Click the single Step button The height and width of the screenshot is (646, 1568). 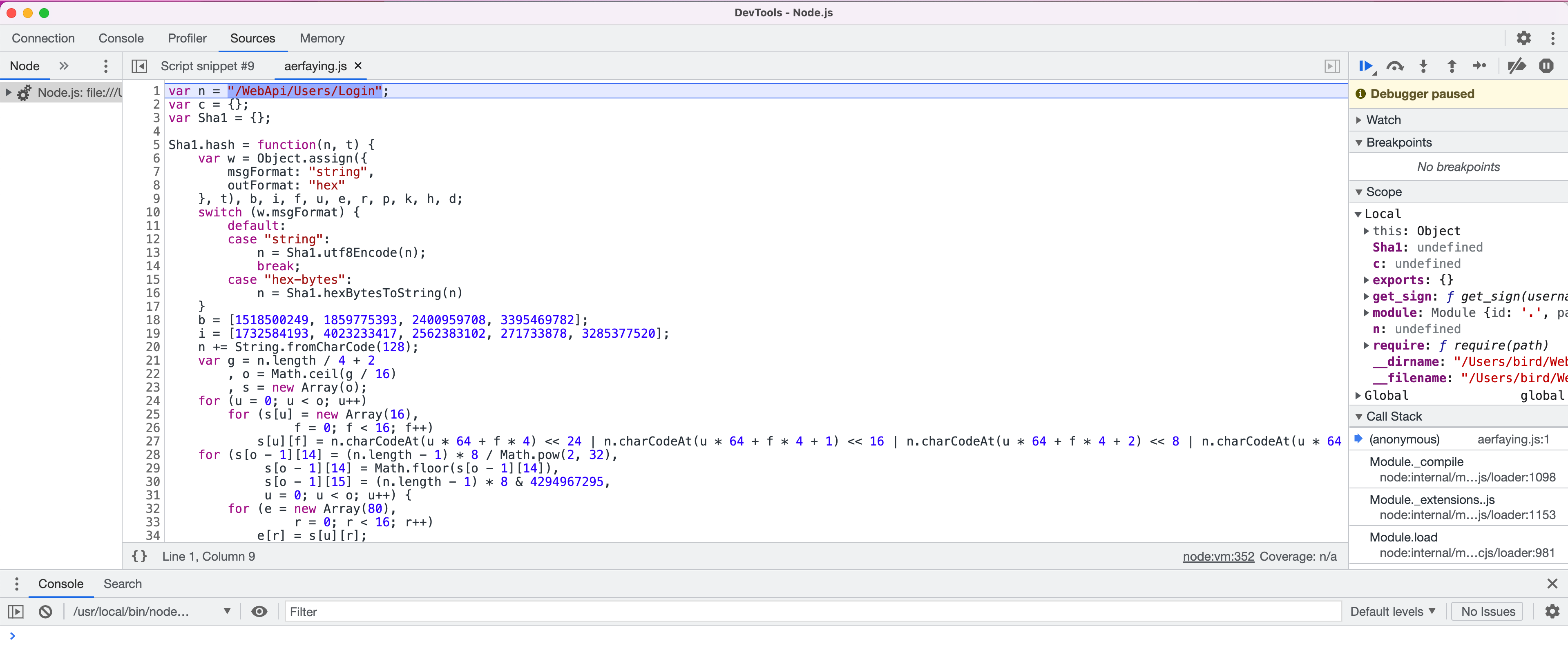tap(1479, 66)
